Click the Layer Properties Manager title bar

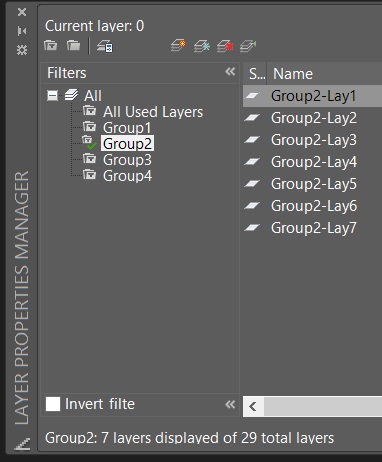click(x=22, y=297)
